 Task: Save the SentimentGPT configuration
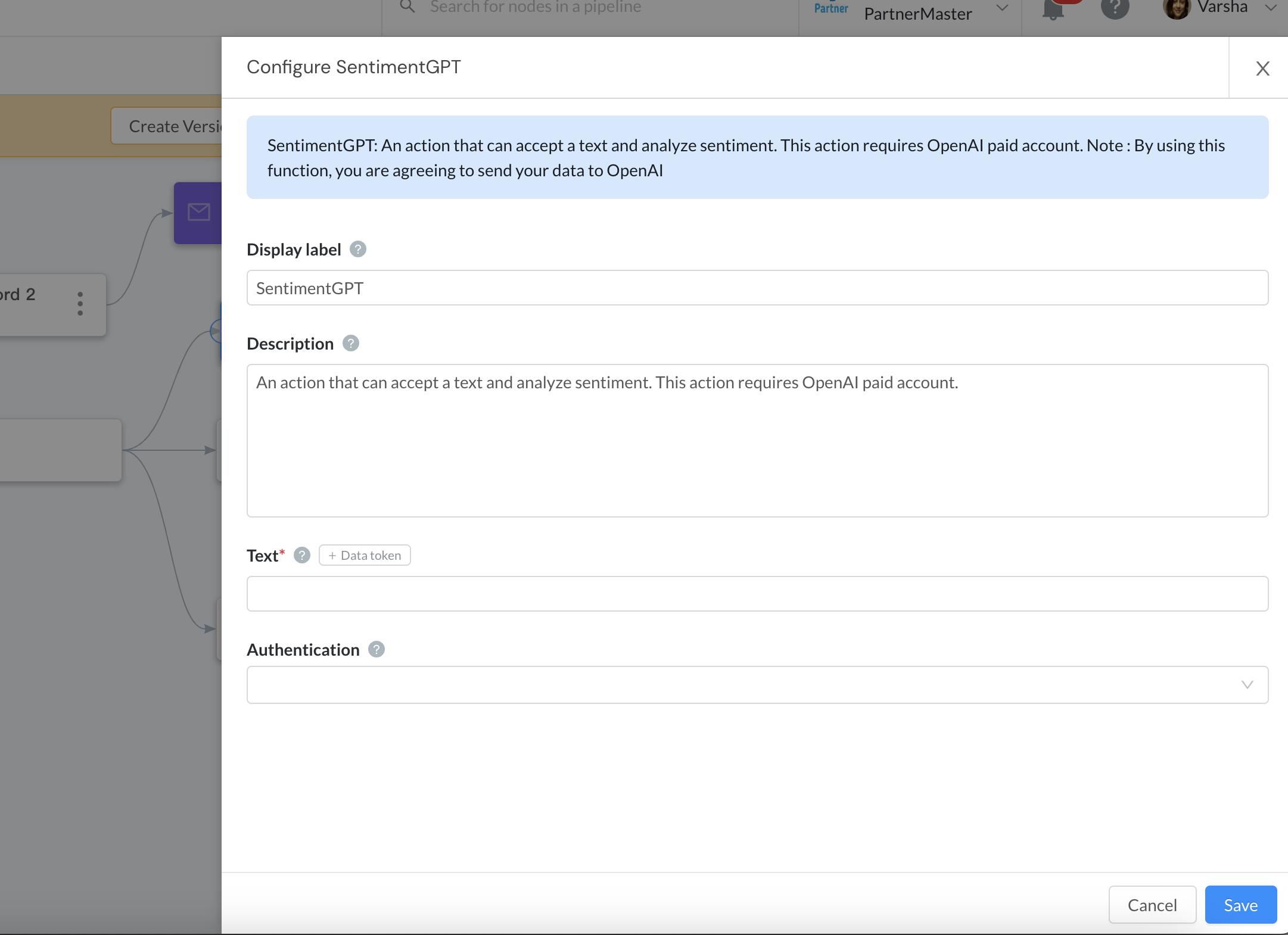[1240, 905]
